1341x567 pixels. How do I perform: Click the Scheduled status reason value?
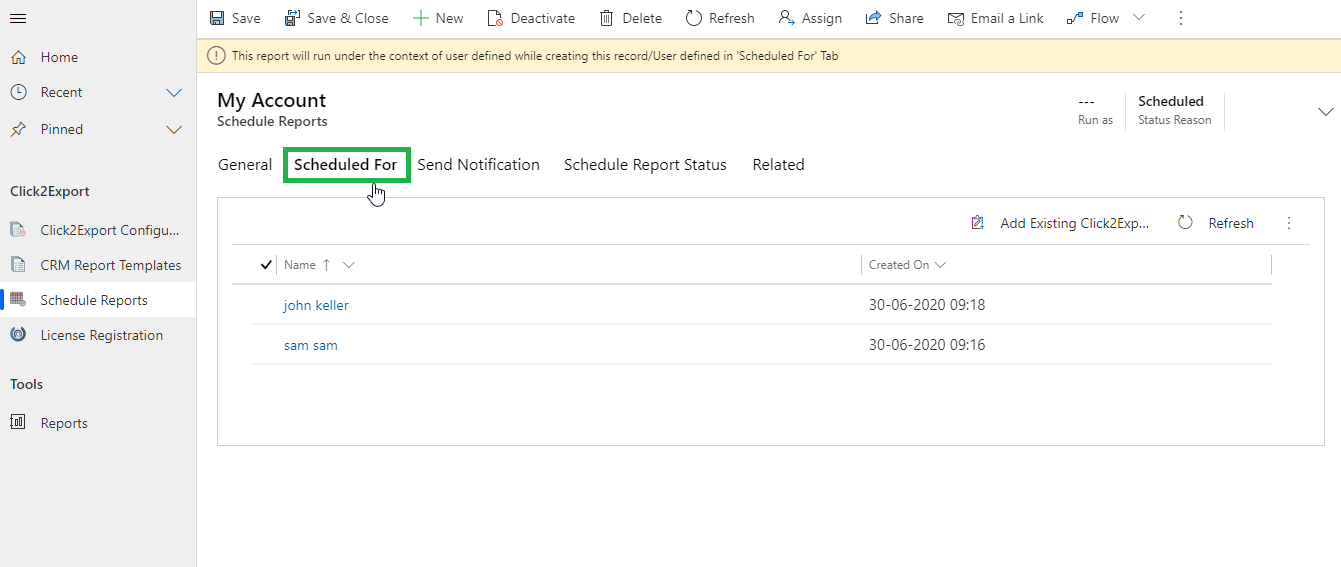click(1171, 101)
